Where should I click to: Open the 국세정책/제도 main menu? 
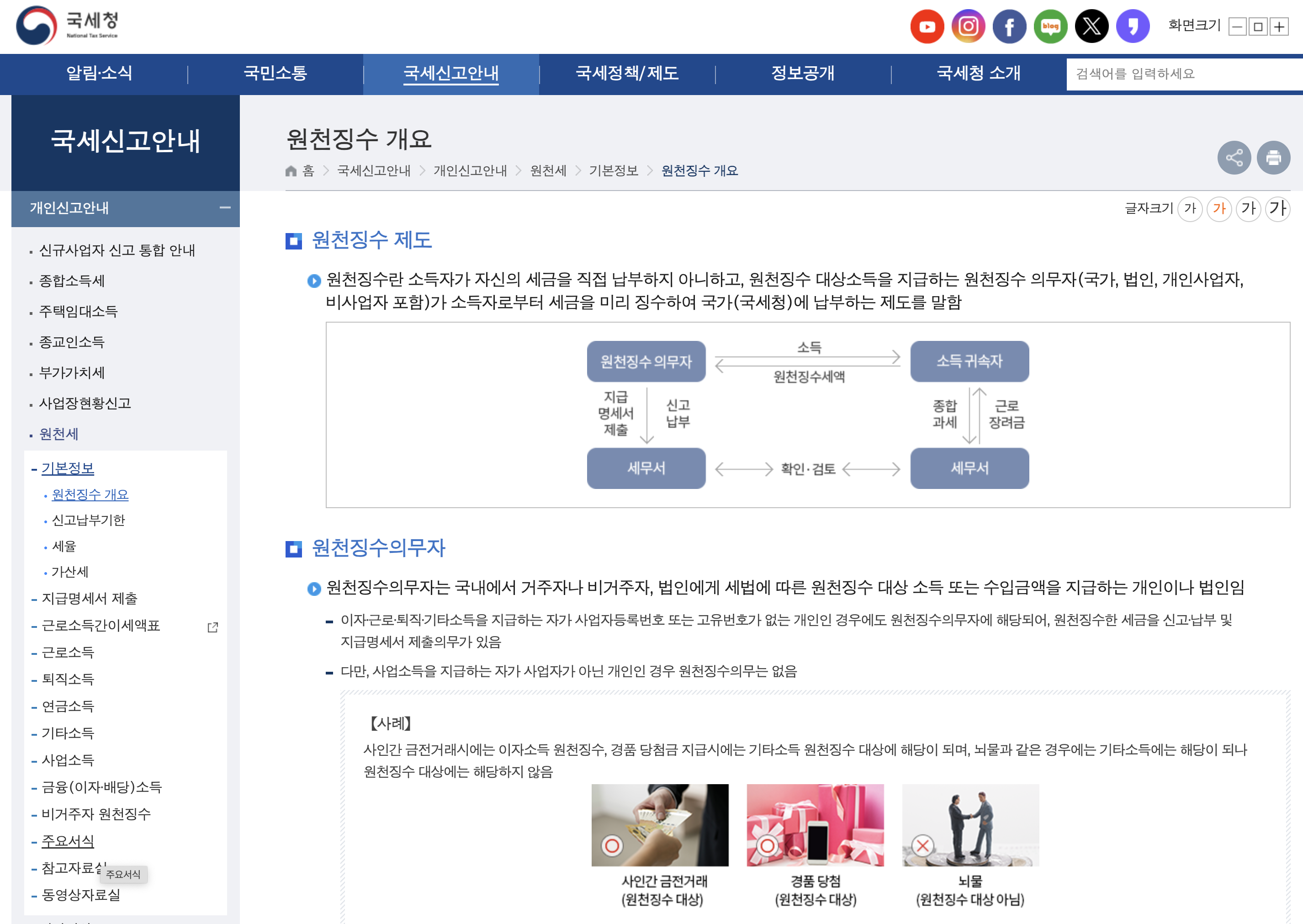[x=627, y=74]
